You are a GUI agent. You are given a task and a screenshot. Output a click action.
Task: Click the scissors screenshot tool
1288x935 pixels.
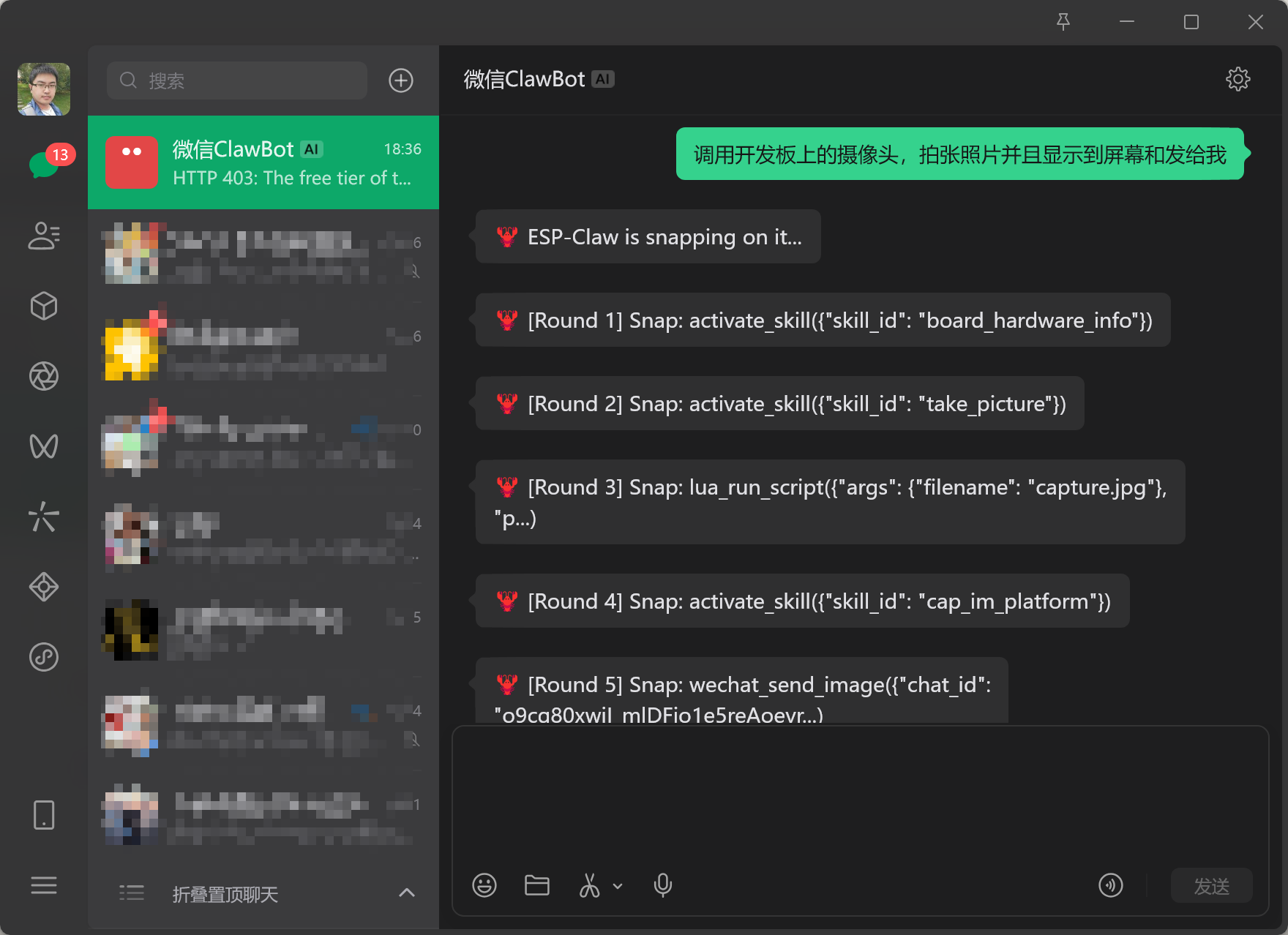[589, 885]
